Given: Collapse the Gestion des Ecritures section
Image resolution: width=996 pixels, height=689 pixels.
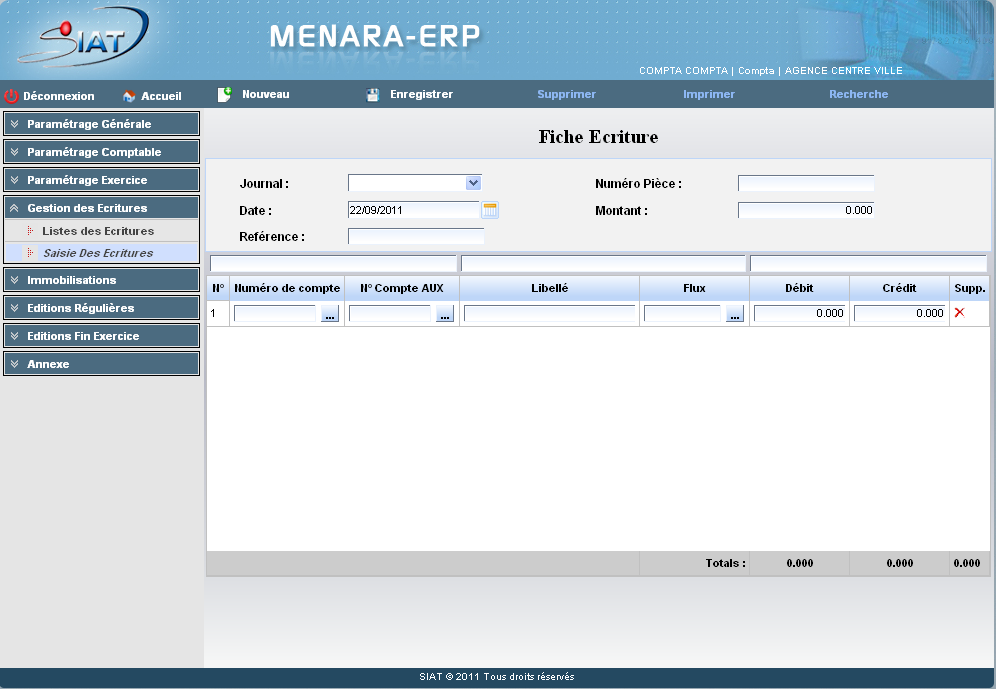Looking at the screenshot, I should pyautogui.click(x=102, y=208).
